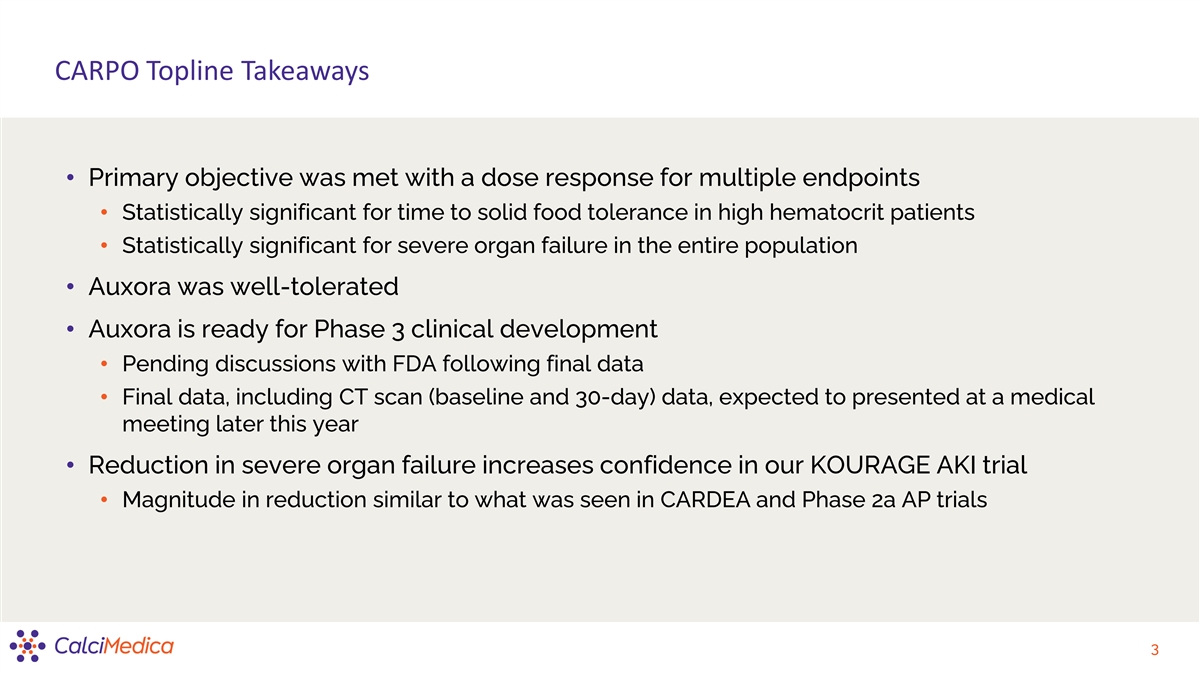The width and height of the screenshot is (1200, 675).
Task: Click the severe organ failure entire population line
Action: (489, 246)
